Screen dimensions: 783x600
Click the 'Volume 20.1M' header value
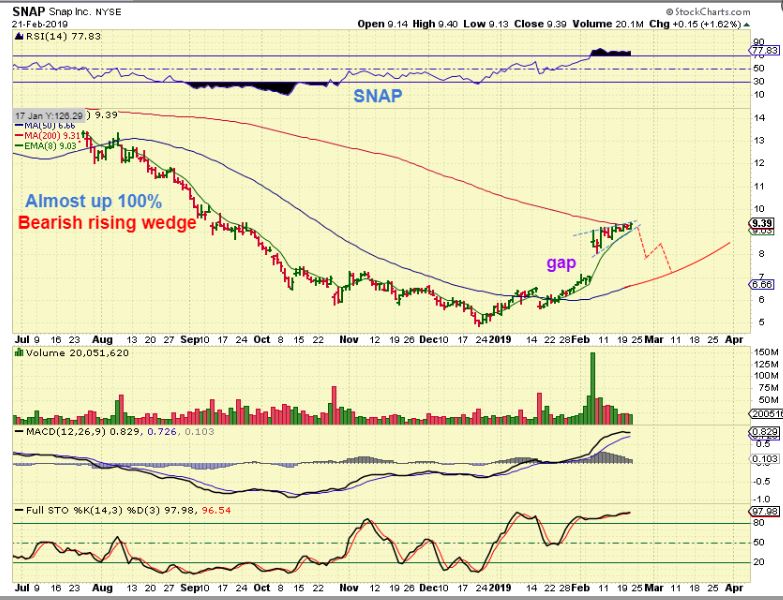coord(608,24)
